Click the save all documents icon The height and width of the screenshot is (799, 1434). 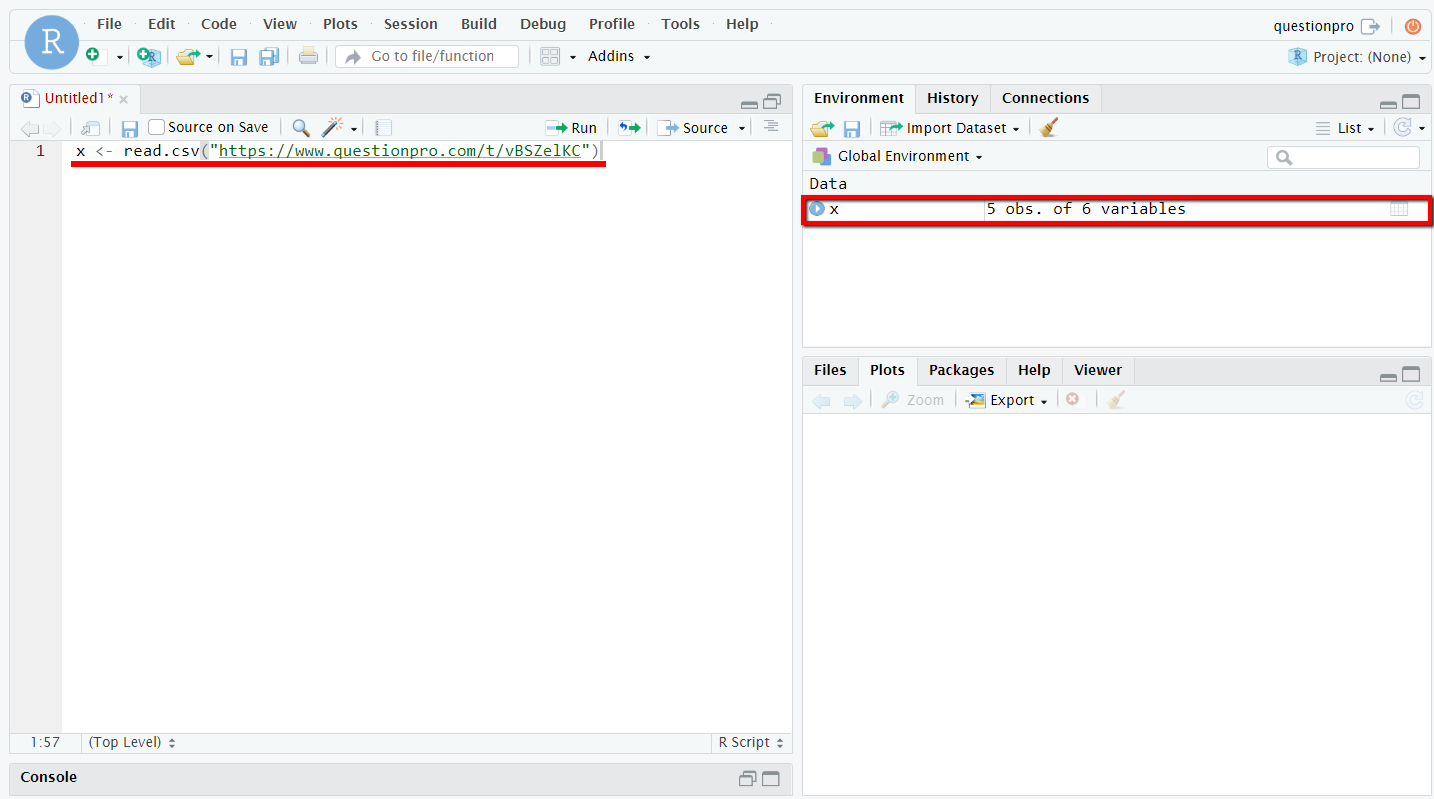tap(269, 57)
